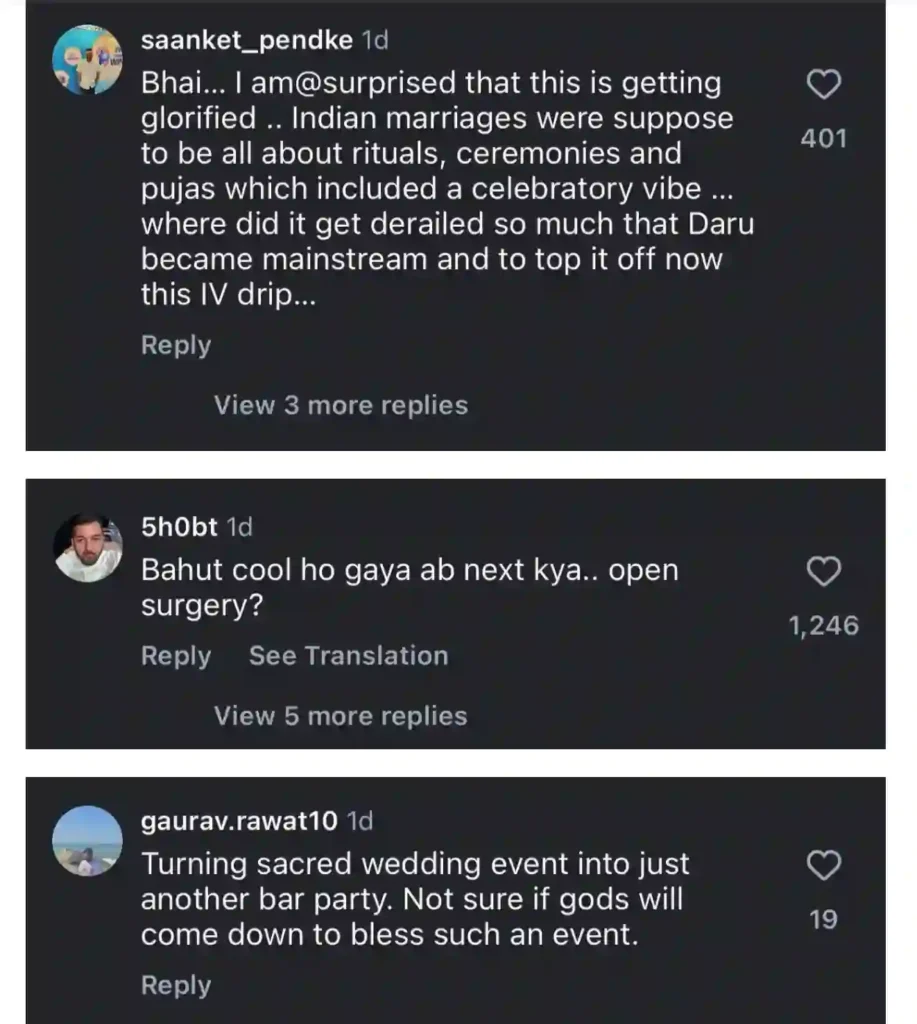Reply to gaurav.rawat10's comment
The width and height of the screenshot is (917, 1024).
pos(176,985)
